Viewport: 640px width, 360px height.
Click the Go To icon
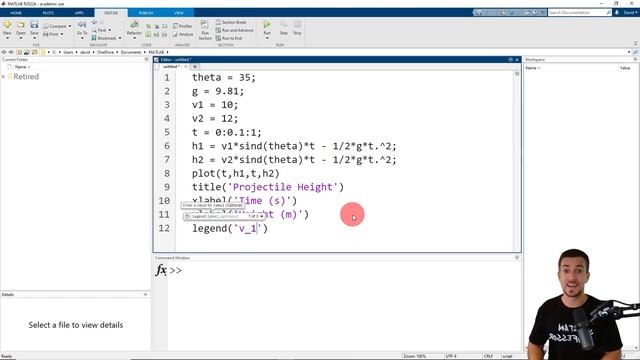click(x=82, y=24)
